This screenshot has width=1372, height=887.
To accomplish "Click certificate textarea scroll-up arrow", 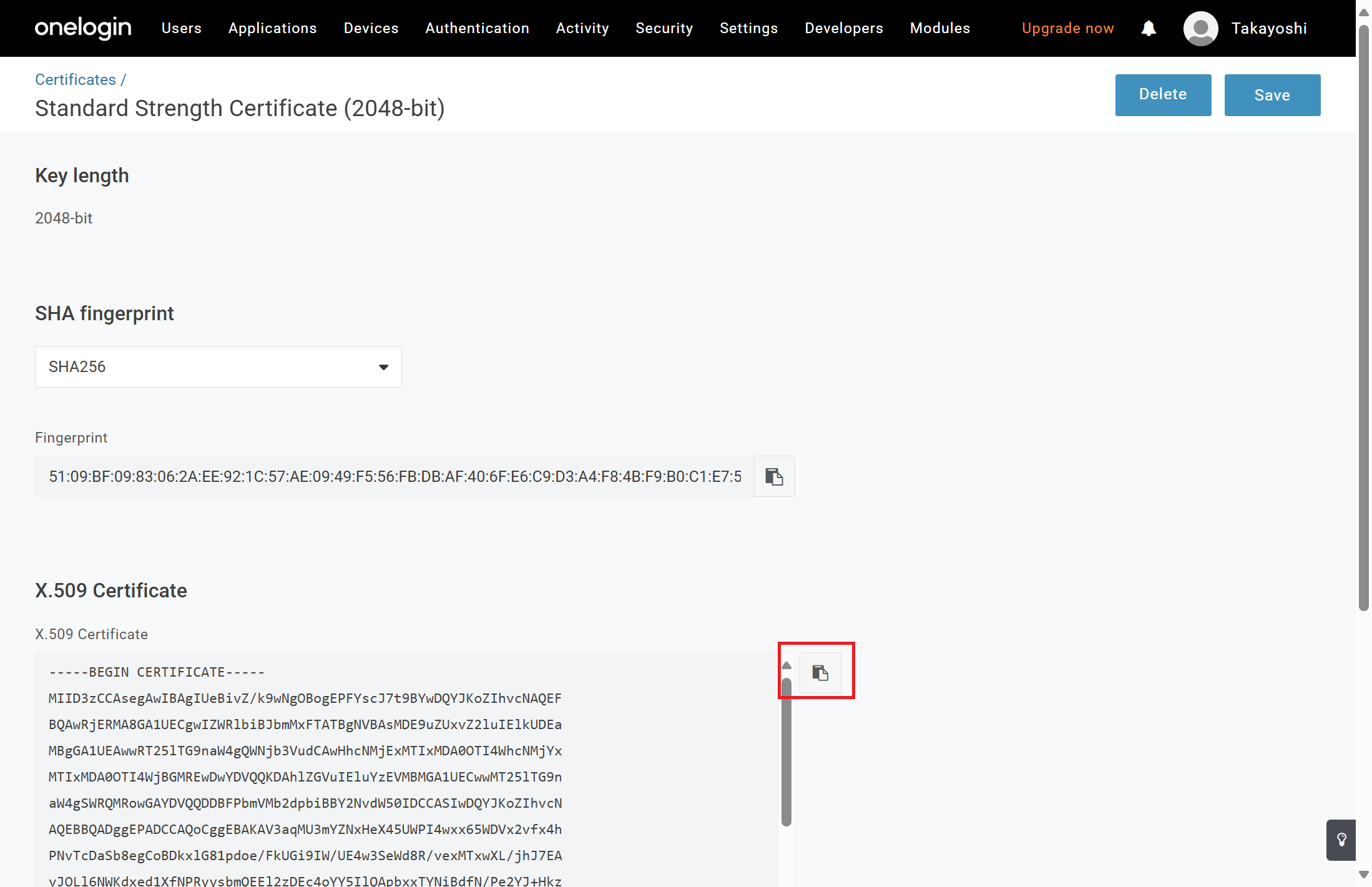I will click(786, 665).
